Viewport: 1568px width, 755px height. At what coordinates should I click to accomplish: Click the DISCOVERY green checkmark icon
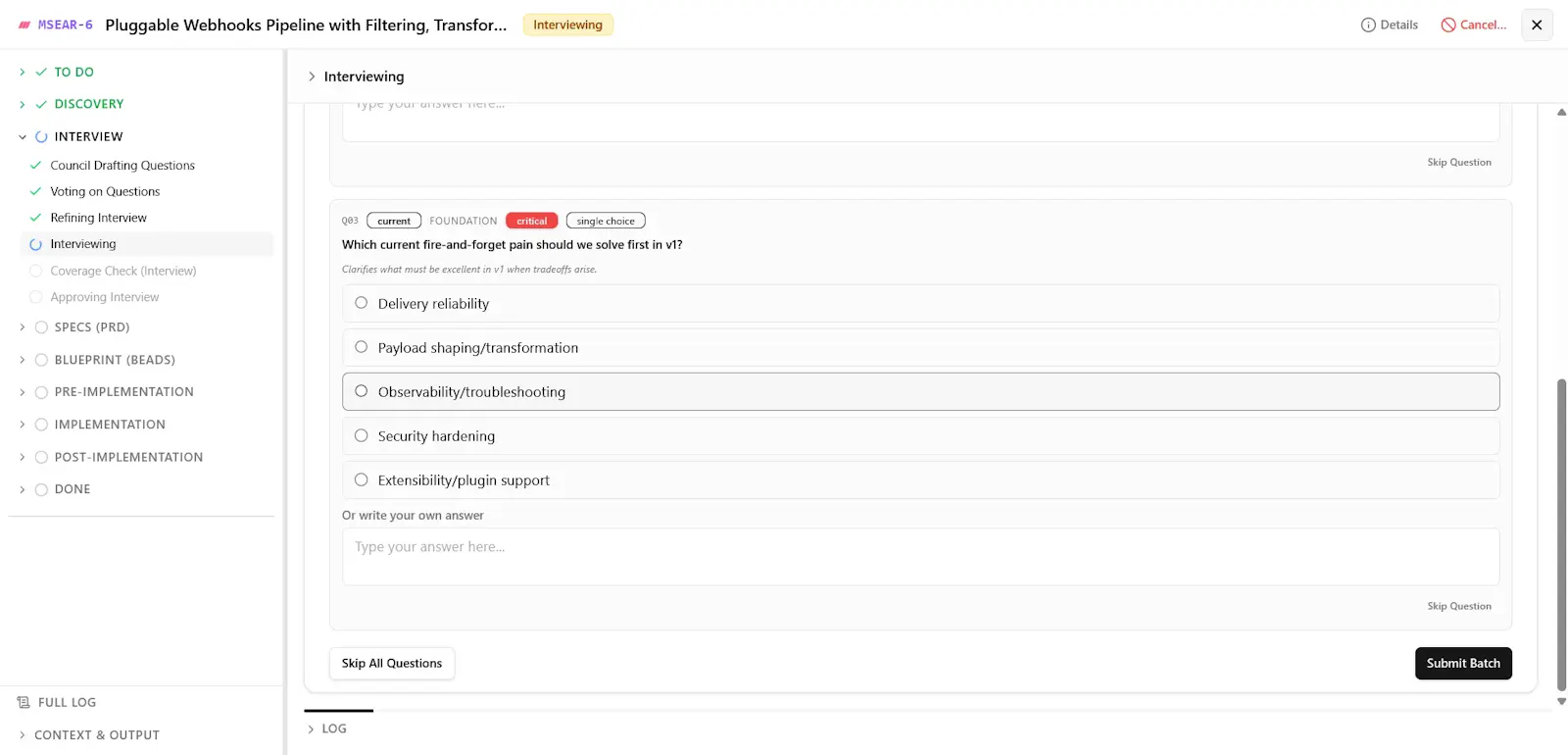41,104
